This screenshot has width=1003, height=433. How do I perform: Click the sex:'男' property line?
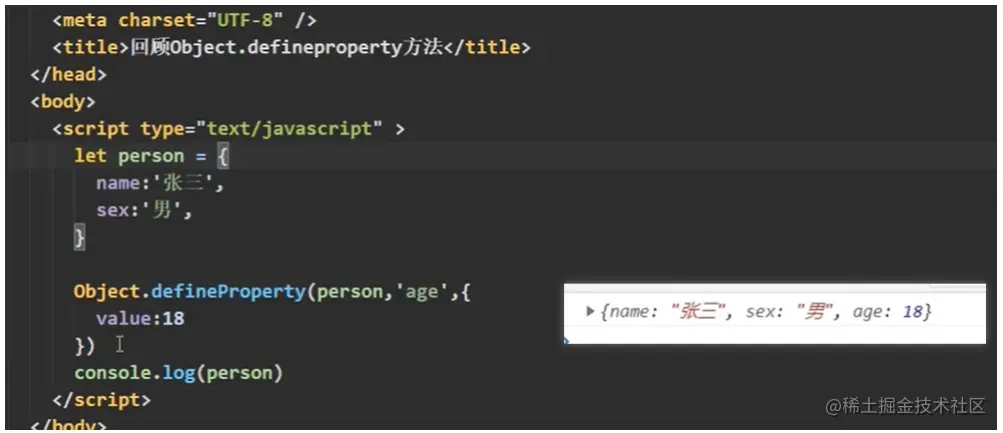tap(144, 210)
